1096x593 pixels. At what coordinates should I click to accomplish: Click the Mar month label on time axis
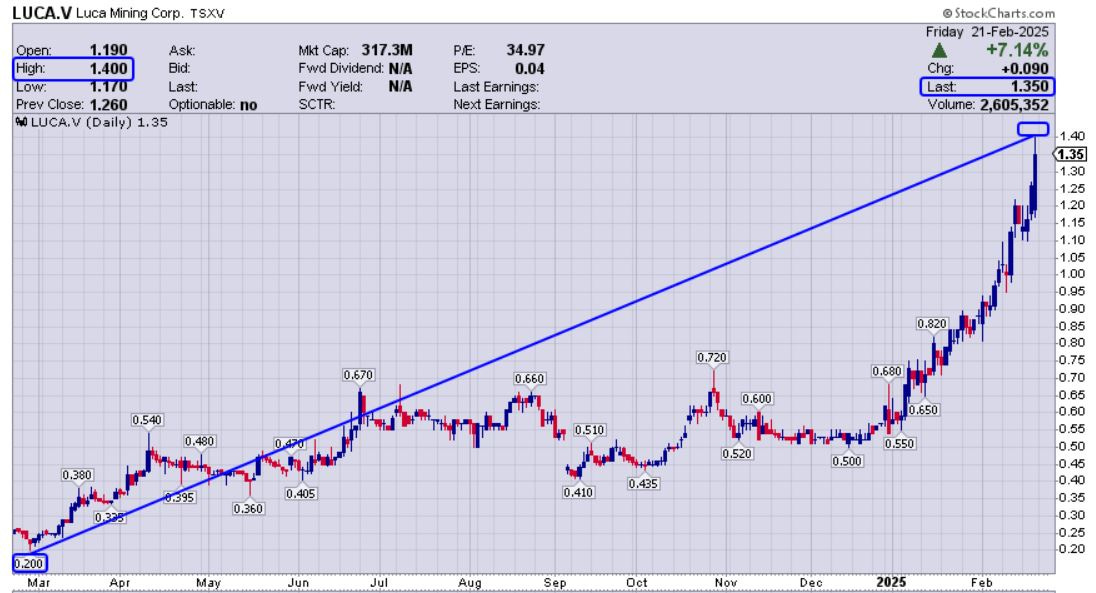pyautogui.click(x=38, y=583)
